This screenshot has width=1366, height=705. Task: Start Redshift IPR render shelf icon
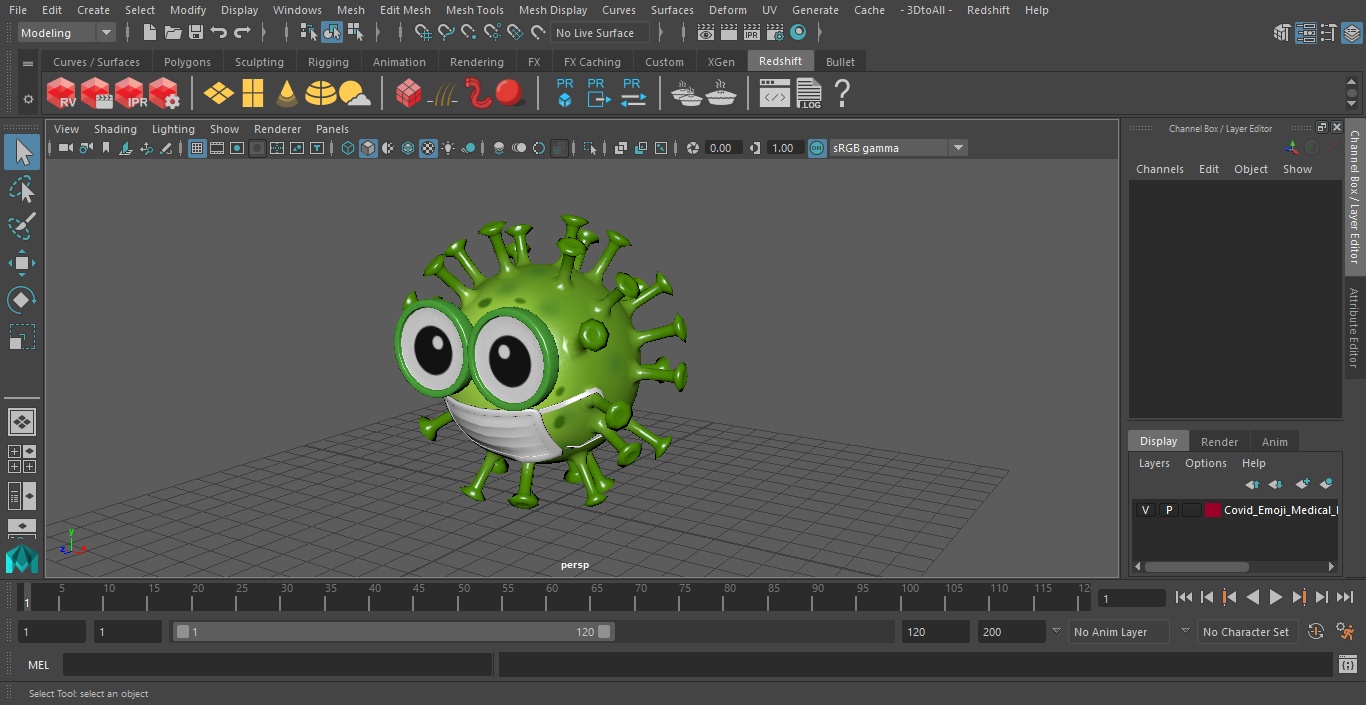(x=130, y=94)
